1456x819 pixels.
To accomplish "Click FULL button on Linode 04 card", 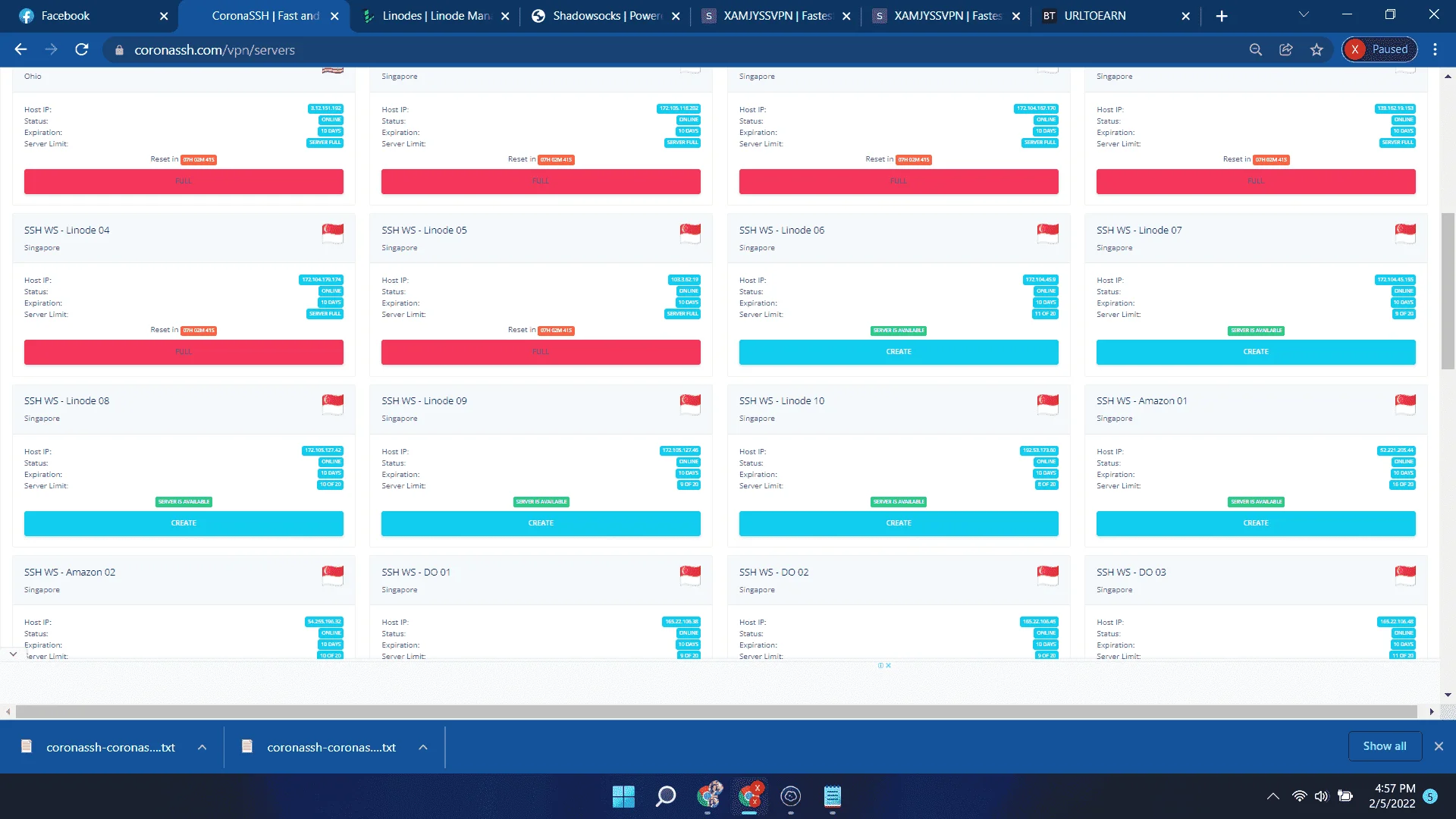I will (184, 352).
